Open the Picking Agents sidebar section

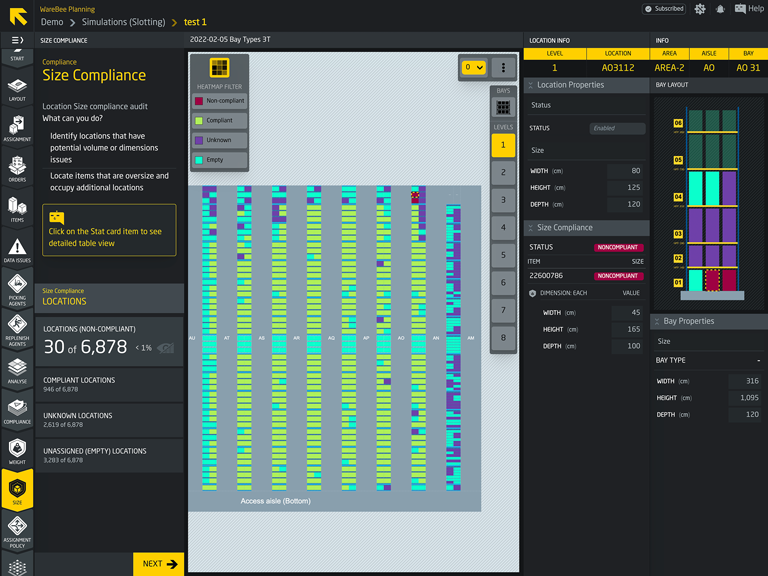click(17, 290)
